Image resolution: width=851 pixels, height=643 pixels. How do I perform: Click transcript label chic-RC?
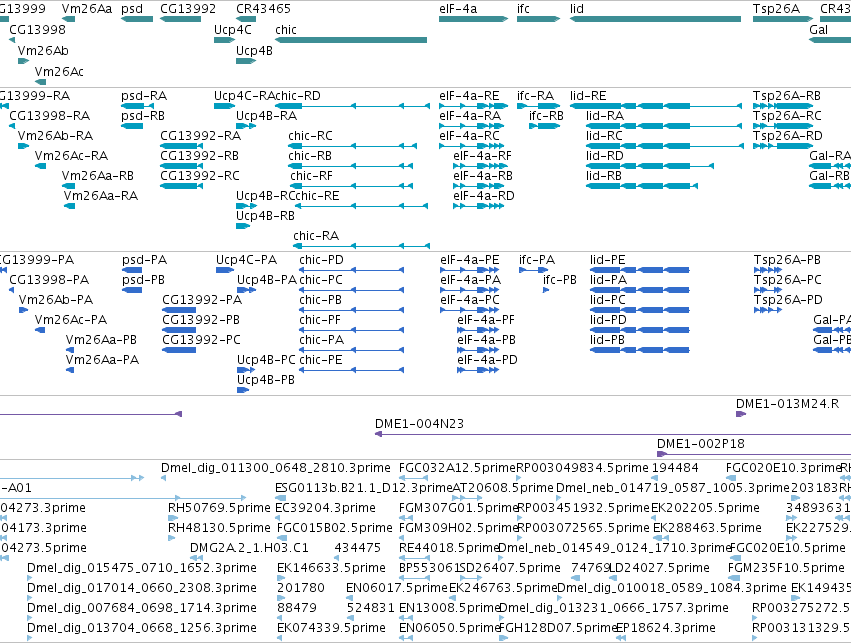pyautogui.click(x=310, y=136)
